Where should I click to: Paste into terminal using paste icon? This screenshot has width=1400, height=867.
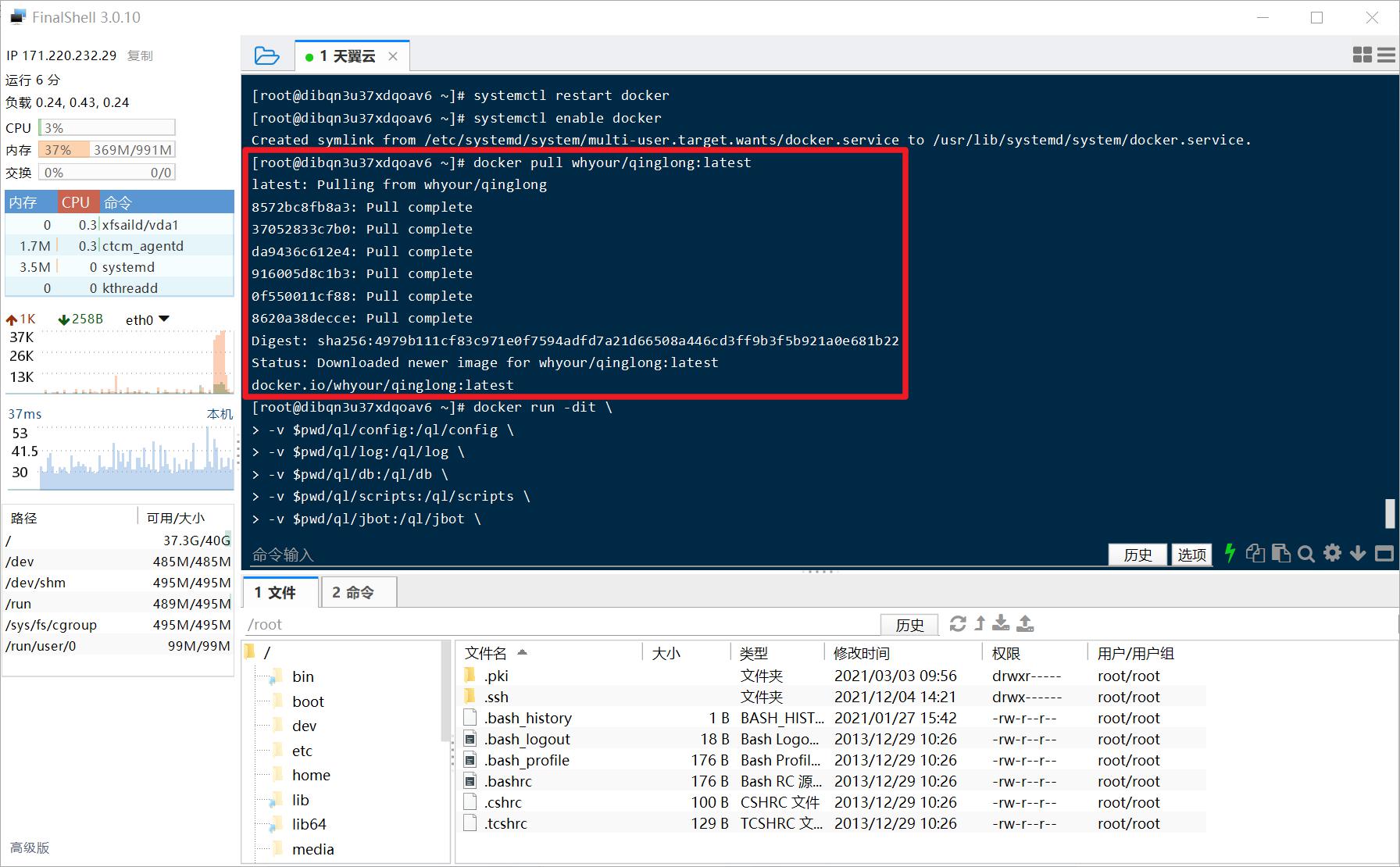1280,553
